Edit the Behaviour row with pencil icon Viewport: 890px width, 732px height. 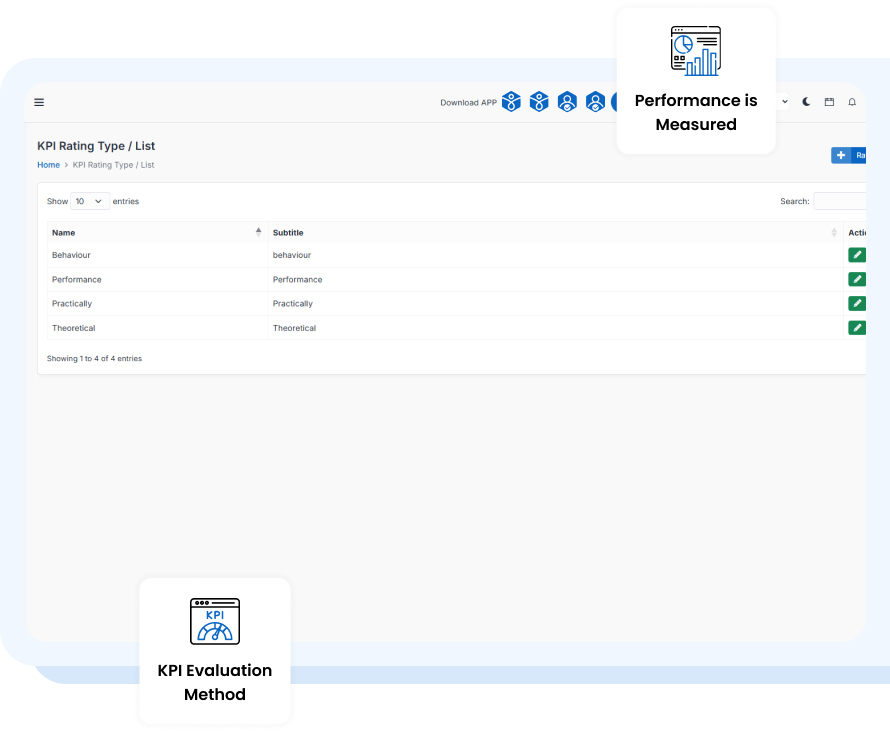857,255
